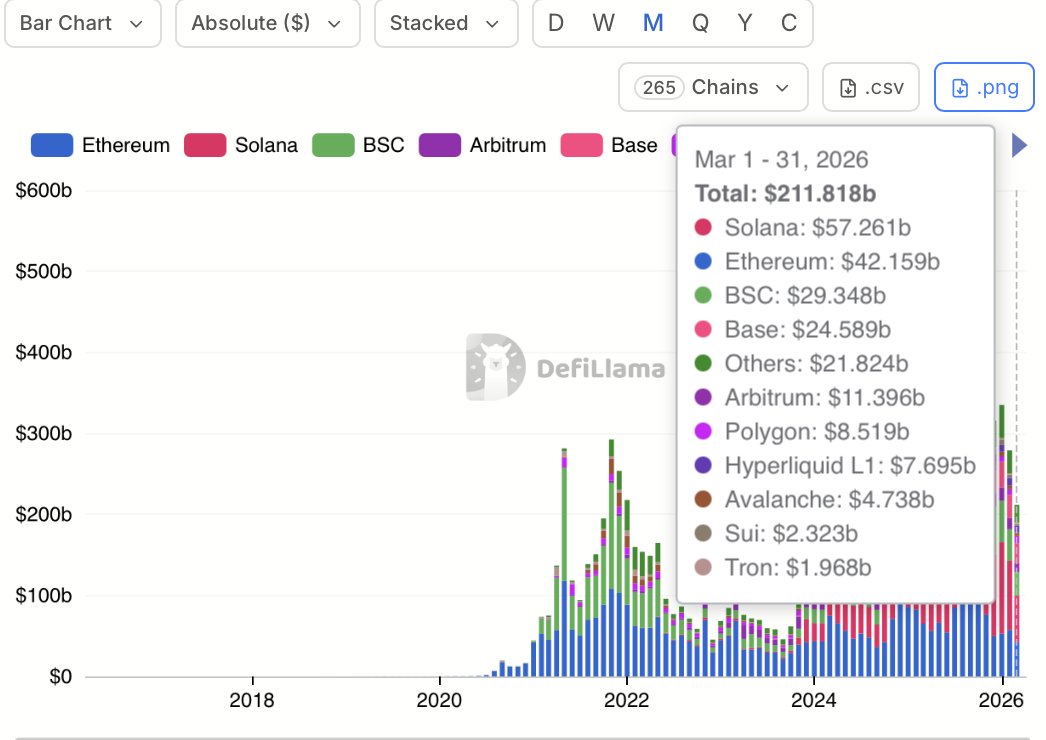1046x740 pixels.
Task: Download the chart as .png
Action: [984, 87]
